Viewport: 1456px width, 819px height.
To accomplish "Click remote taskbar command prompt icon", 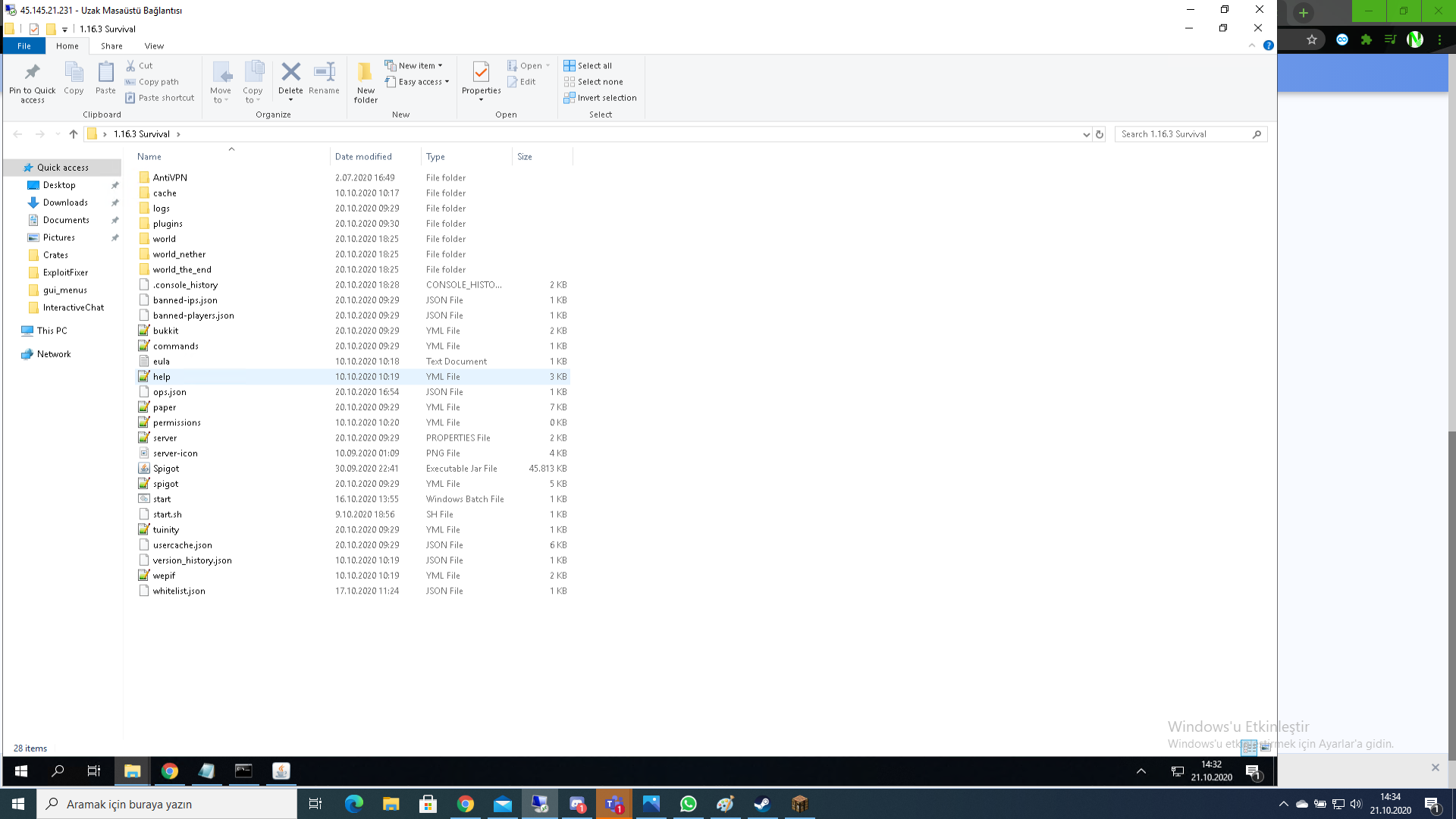I will point(243,771).
